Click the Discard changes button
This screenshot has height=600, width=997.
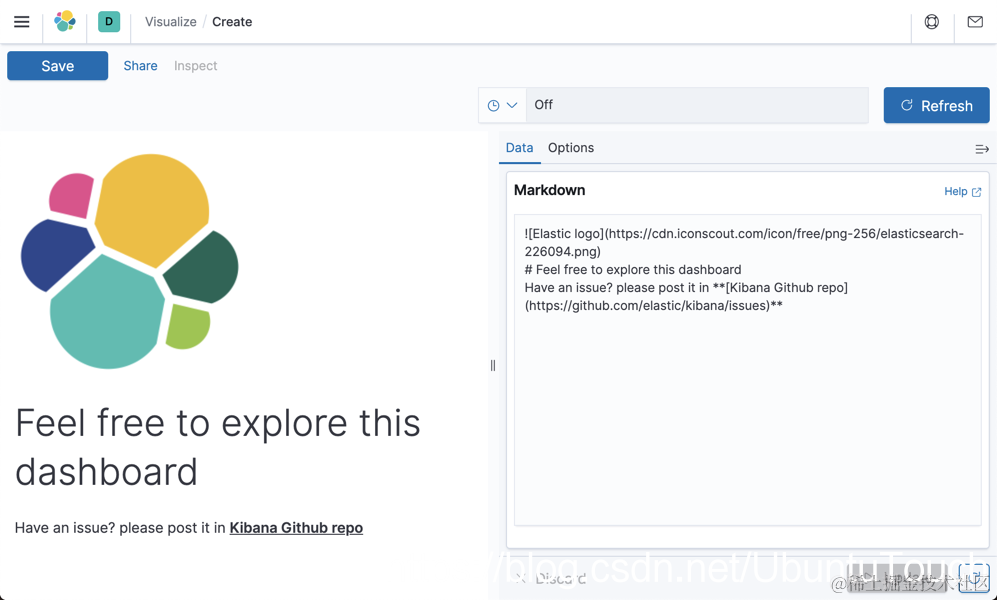tap(551, 578)
